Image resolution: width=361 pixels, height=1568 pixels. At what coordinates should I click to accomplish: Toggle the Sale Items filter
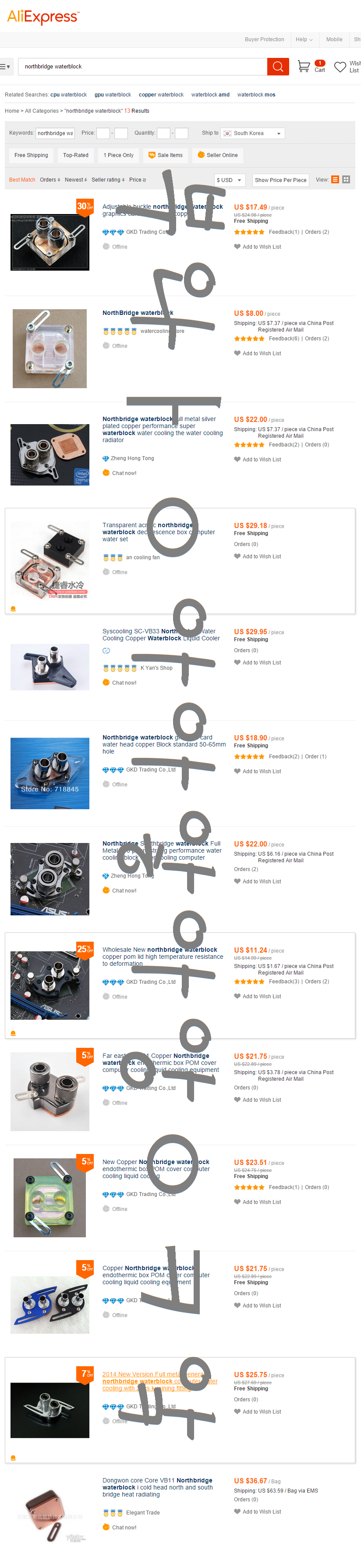[x=165, y=155]
